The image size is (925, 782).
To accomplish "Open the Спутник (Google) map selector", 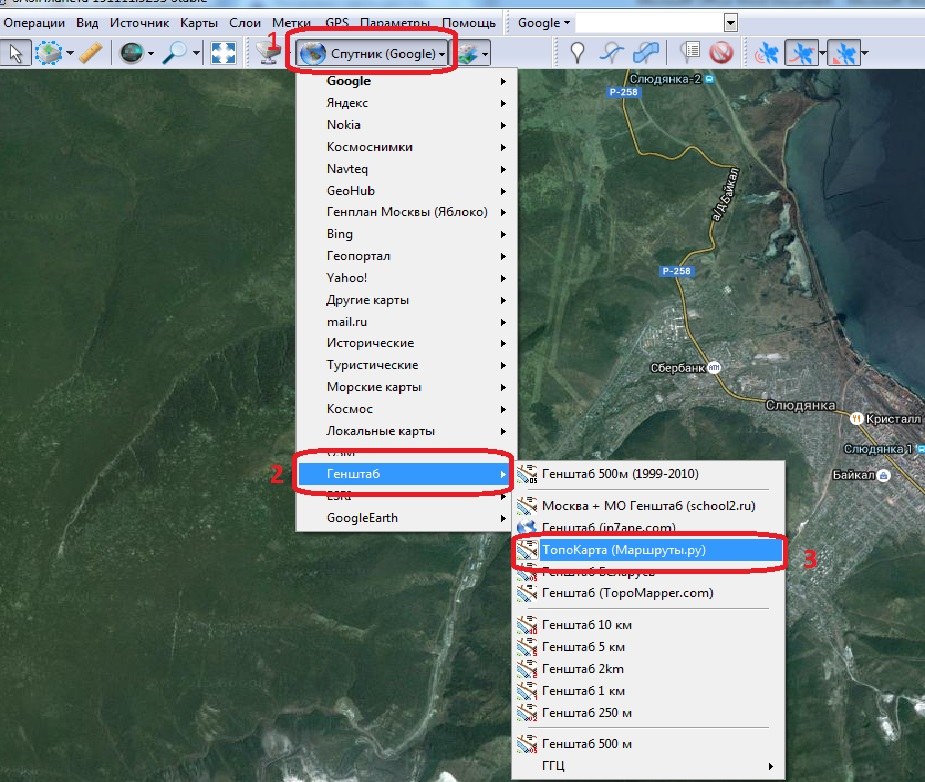I will 372,54.
